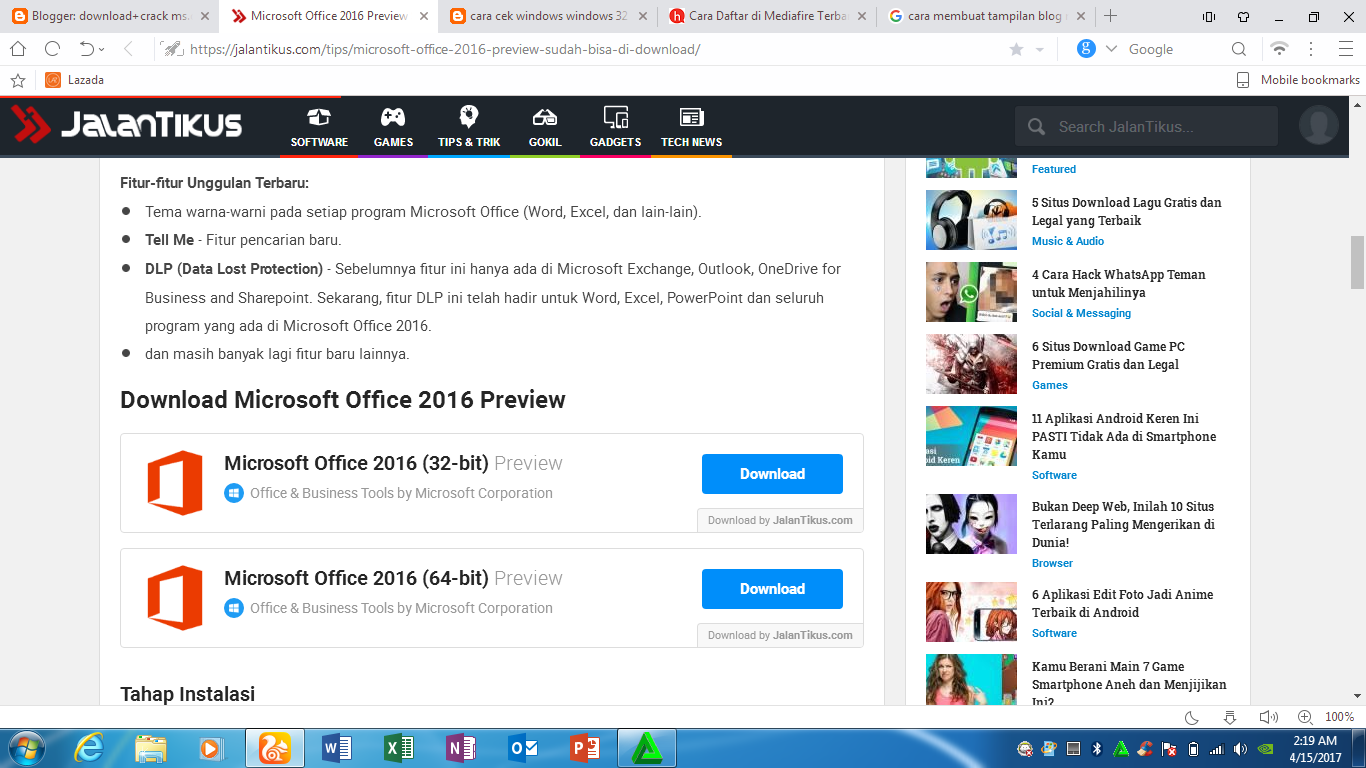The height and width of the screenshot is (768, 1366).
Task: Open the SOFTWARE category
Action: click(319, 128)
